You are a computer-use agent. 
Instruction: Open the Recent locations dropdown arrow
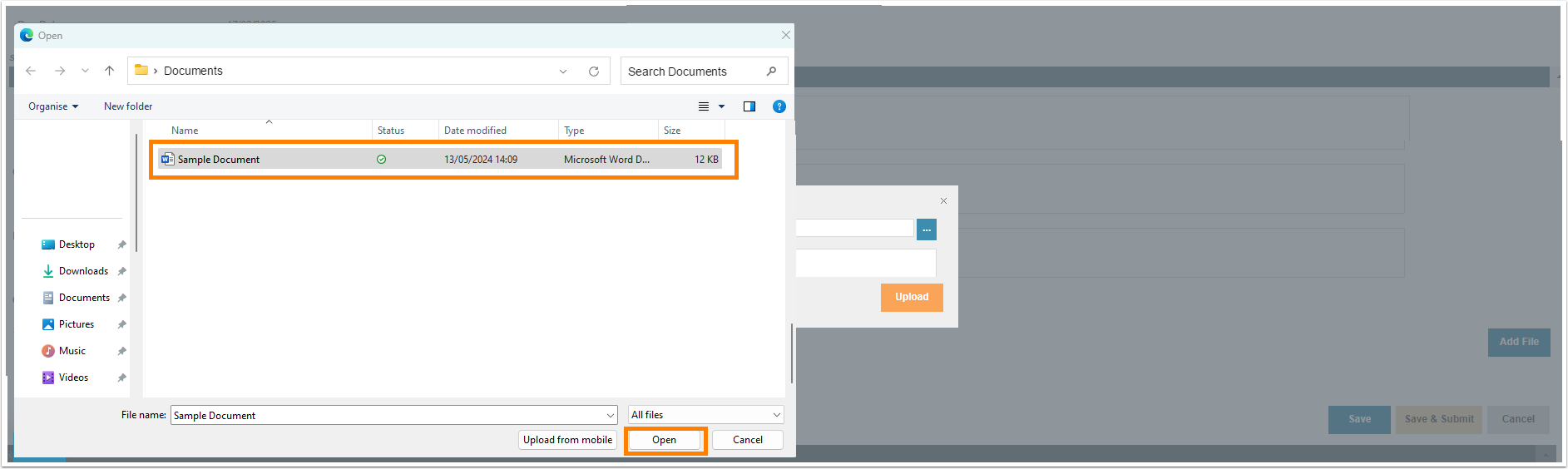(x=85, y=71)
